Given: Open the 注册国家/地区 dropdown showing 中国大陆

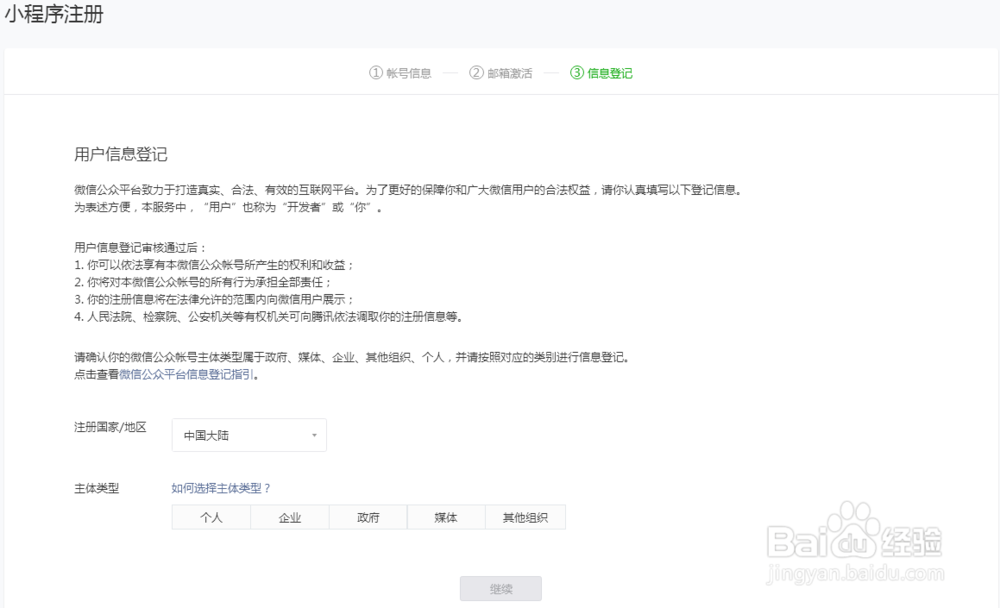Looking at the screenshot, I should point(249,435).
